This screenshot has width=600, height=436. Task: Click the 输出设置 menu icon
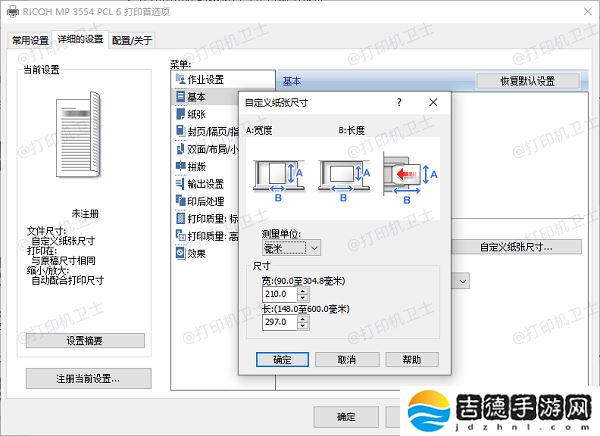180,184
